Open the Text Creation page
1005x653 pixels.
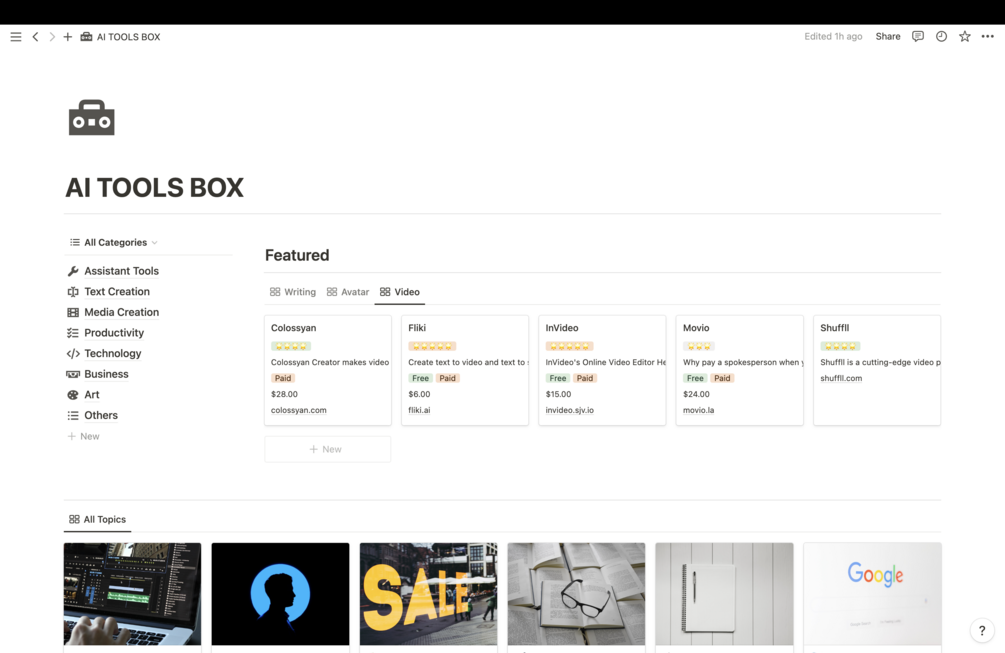coord(117,292)
